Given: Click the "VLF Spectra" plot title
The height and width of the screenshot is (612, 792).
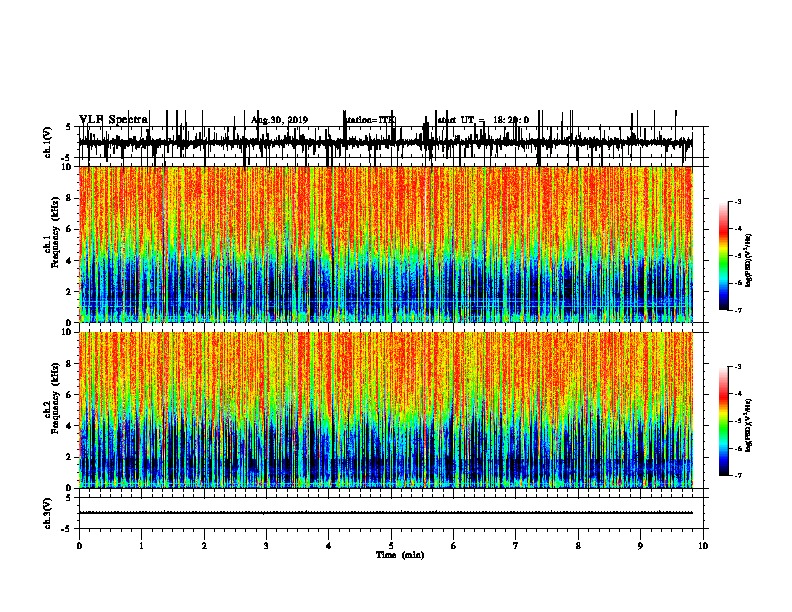Looking at the screenshot, I should pyautogui.click(x=114, y=120).
